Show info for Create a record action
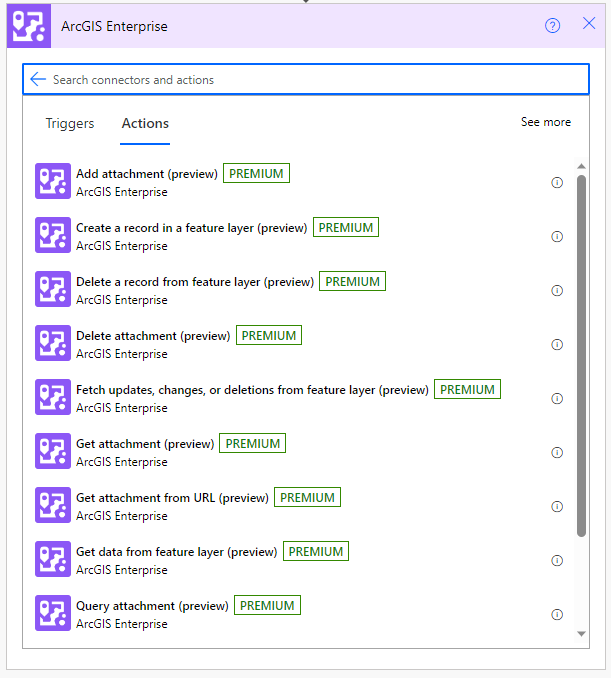 click(x=557, y=237)
